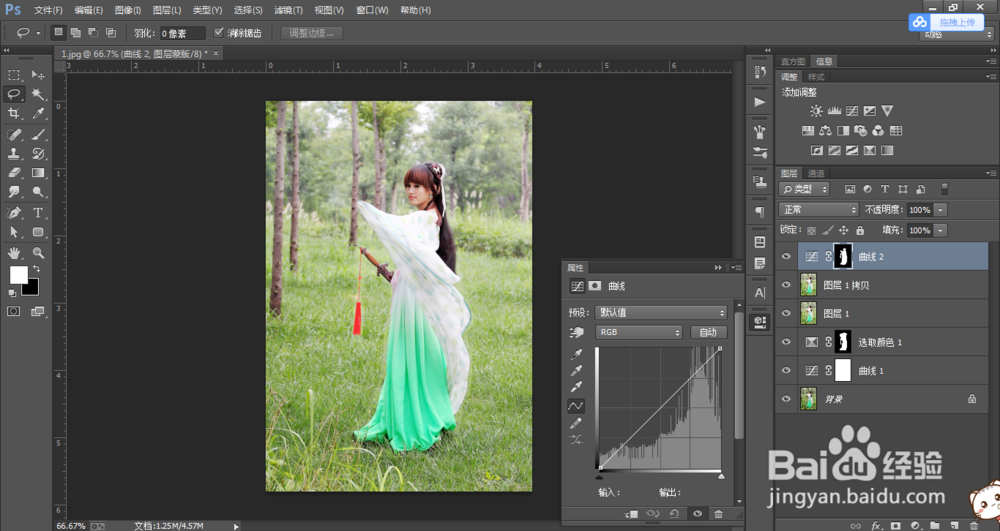
Task: Click the foreground color swatch
Action: tap(18, 275)
